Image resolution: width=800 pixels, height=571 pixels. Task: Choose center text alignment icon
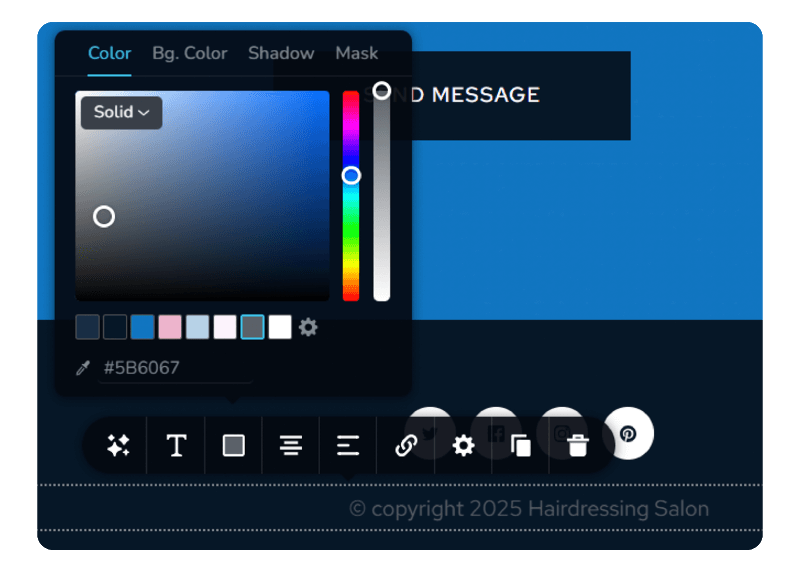pos(291,445)
